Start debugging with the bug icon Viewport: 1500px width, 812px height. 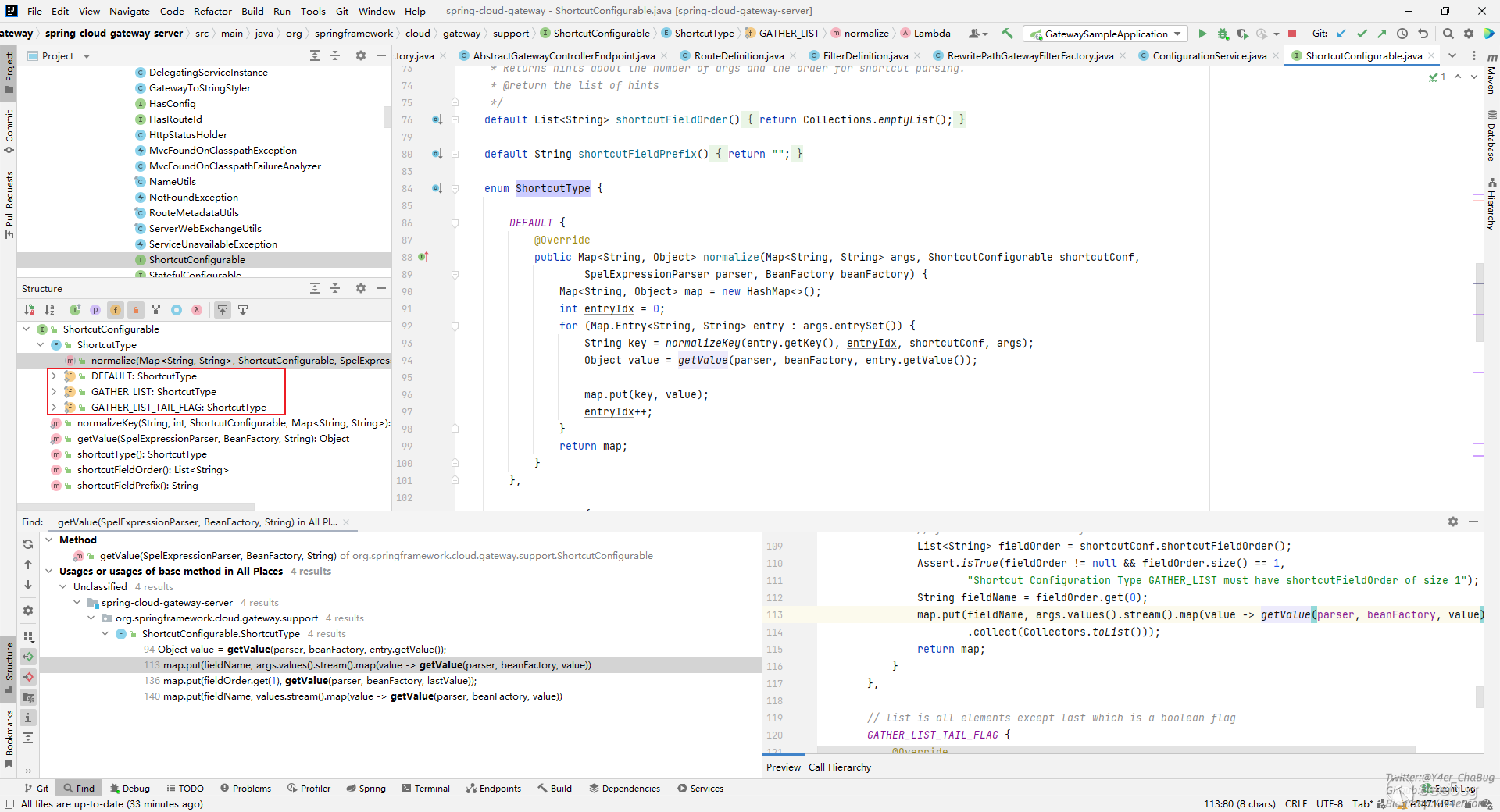(1223, 34)
